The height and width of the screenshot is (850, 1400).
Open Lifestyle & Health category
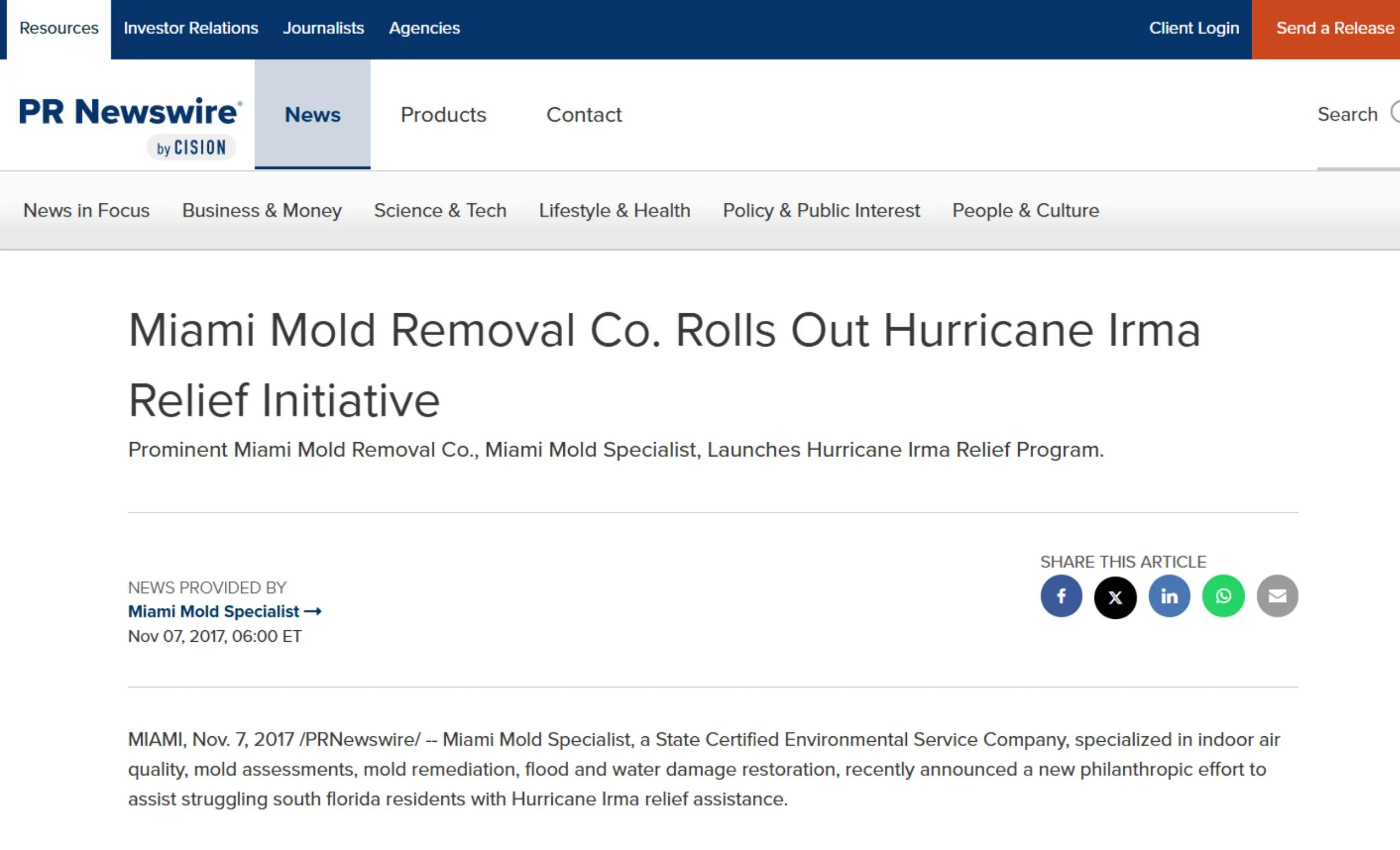tap(614, 210)
